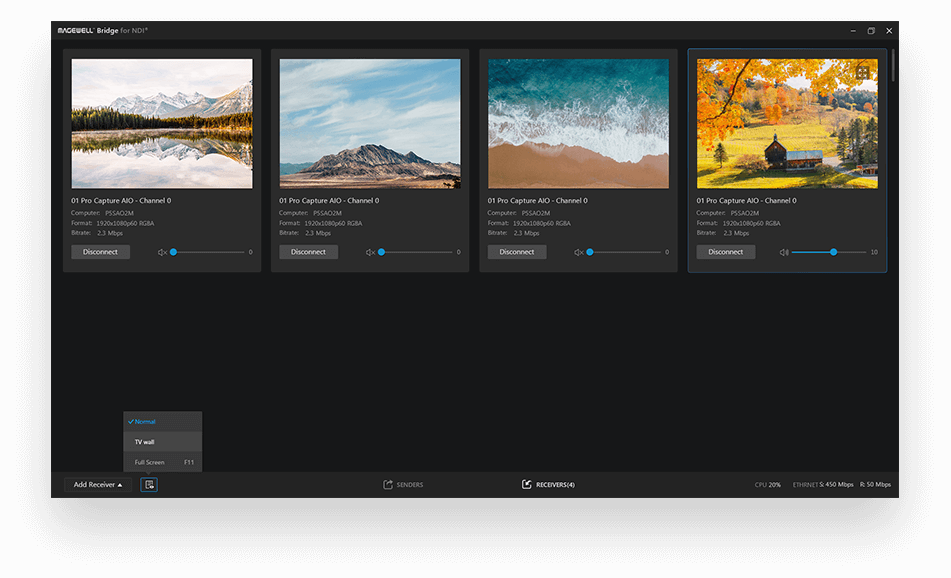Select the ocean waves preview thumbnail
The height and width of the screenshot is (578, 951).
(579, 124)
